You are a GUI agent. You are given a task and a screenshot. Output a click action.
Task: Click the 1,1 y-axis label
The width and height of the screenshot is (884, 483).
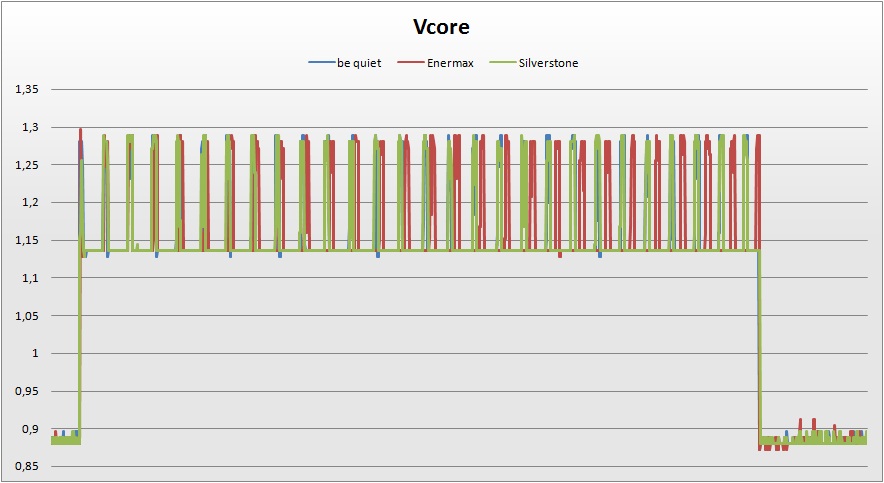30,278
